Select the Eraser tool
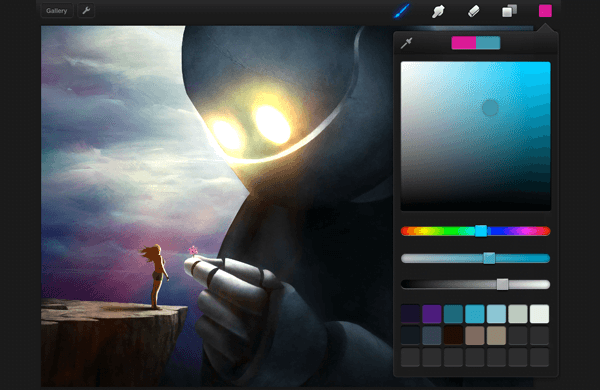This screenshot has height=390, width=600. 474,11
